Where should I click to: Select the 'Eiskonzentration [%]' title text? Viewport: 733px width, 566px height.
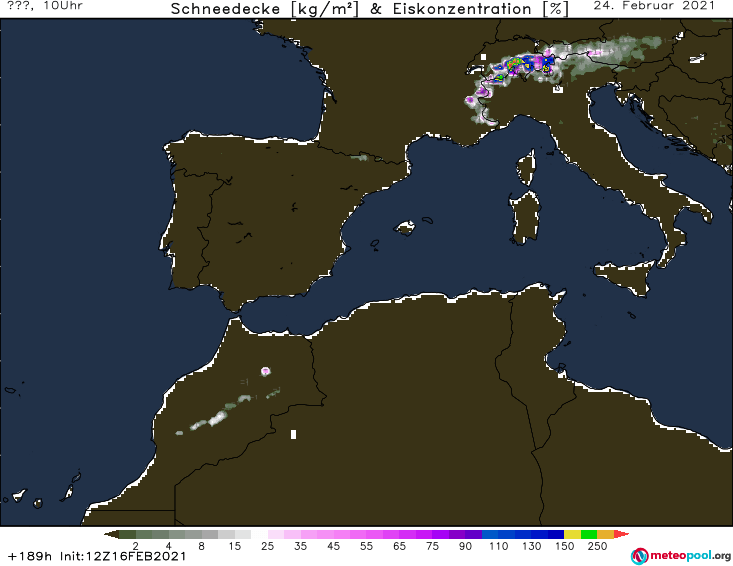coord(481,9)
